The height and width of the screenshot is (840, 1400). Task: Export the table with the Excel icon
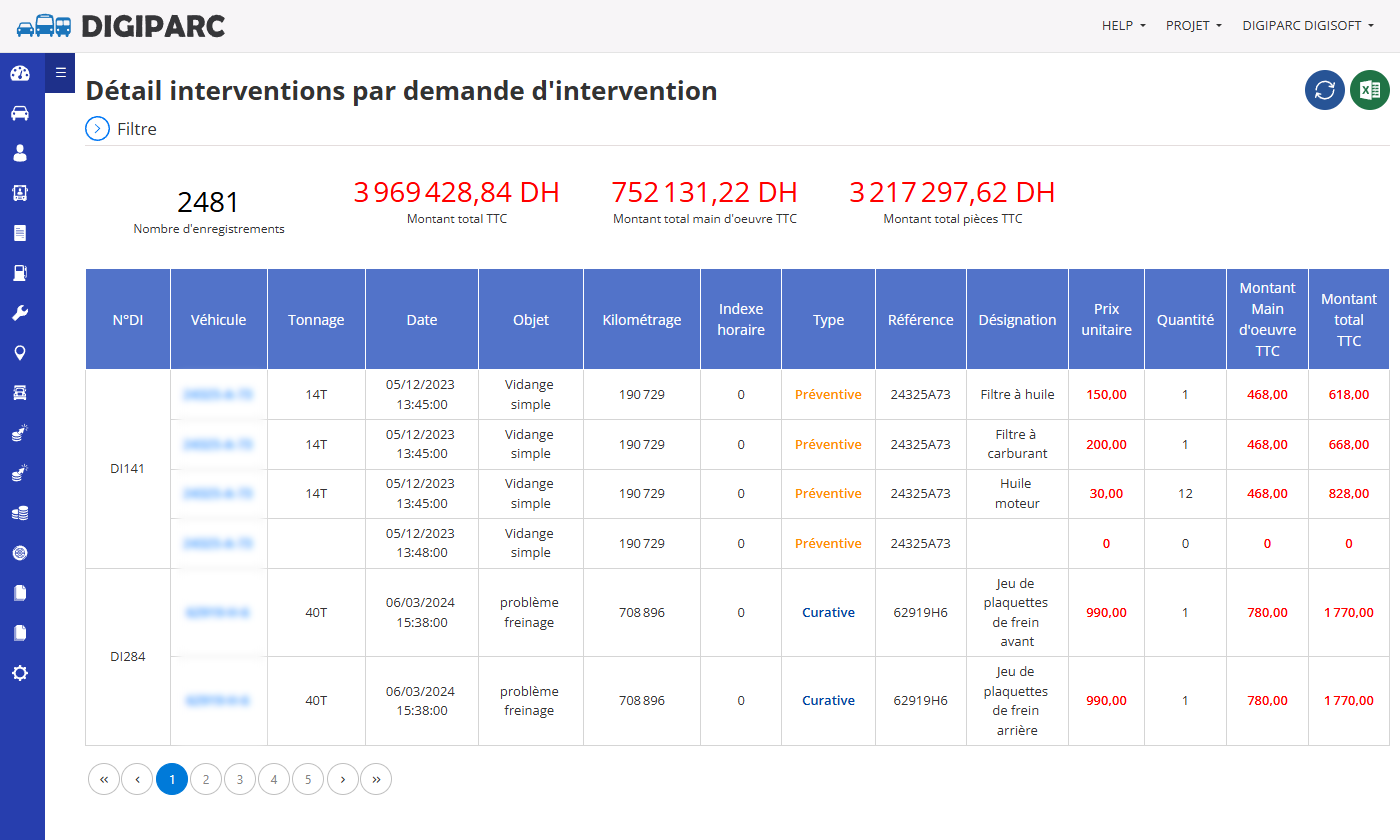[1370, 90]
